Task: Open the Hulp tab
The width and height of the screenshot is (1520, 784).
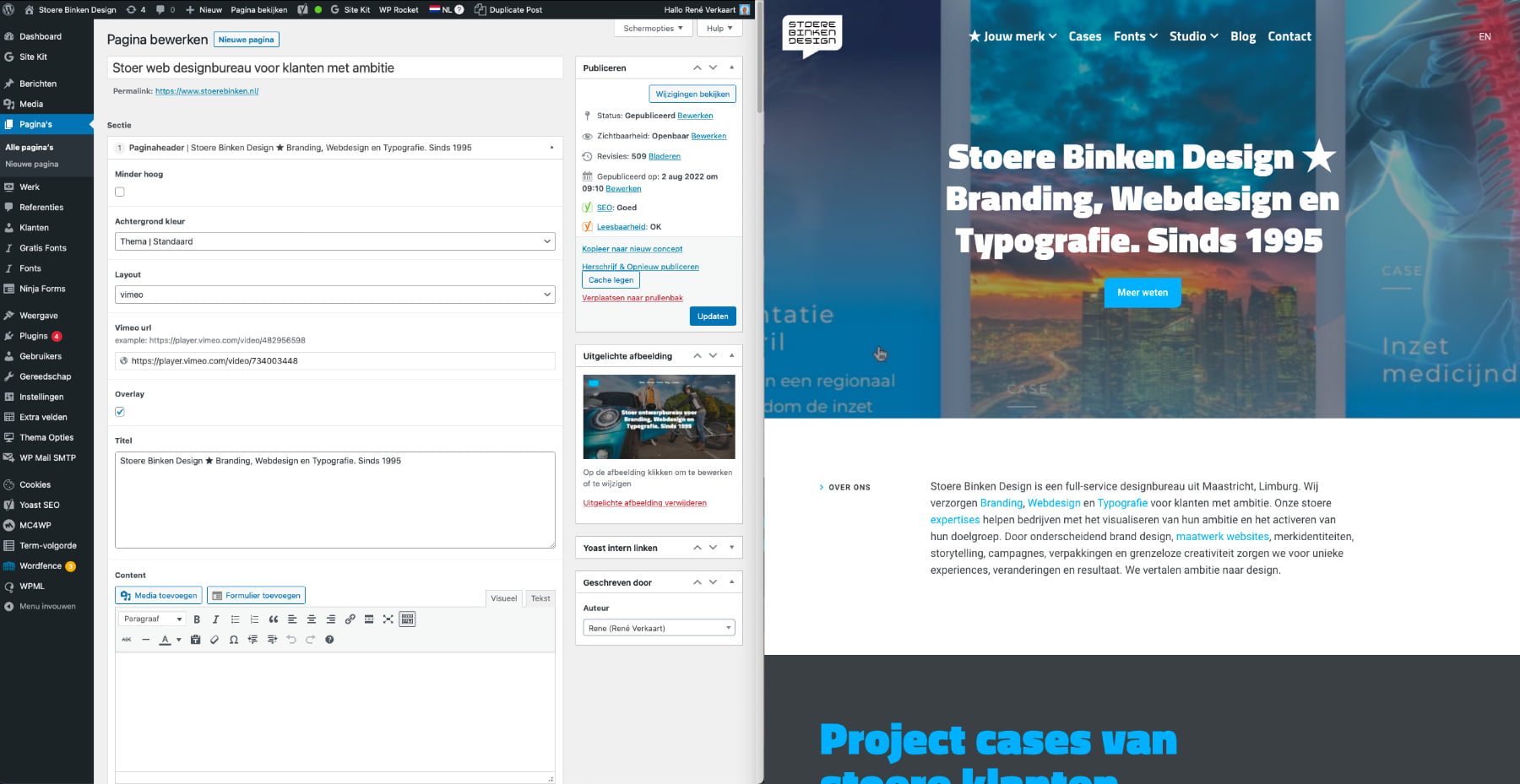Action: click(x=719, y=28)
